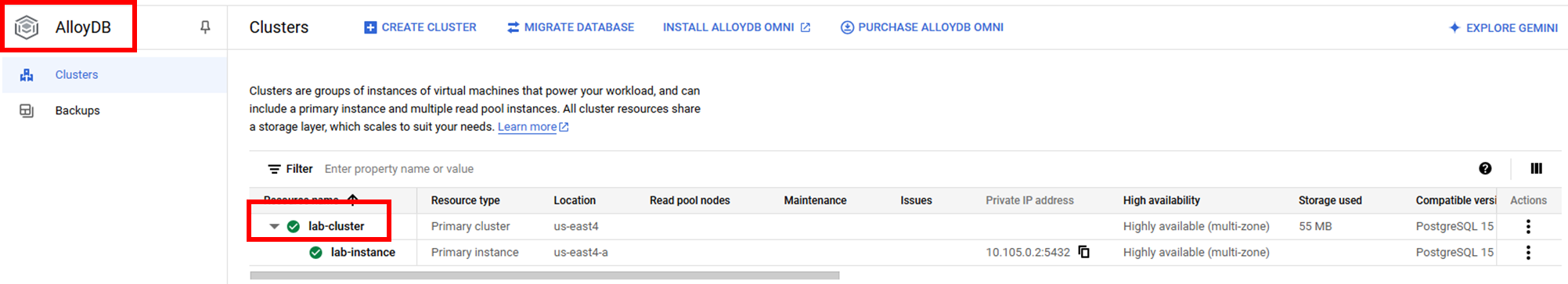The width and height of the screenshot is (1568, 284).
Task: Pin the navigation panel with pin icon
Action: click(x=205, y=27)
